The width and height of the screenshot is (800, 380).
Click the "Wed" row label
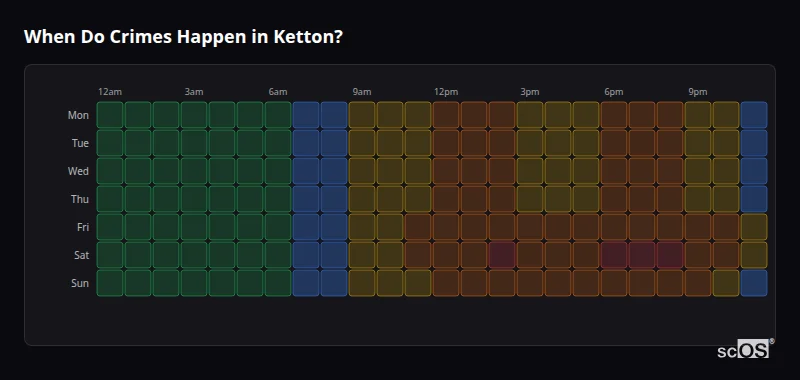pyautogui.click(x=78, y=171)
